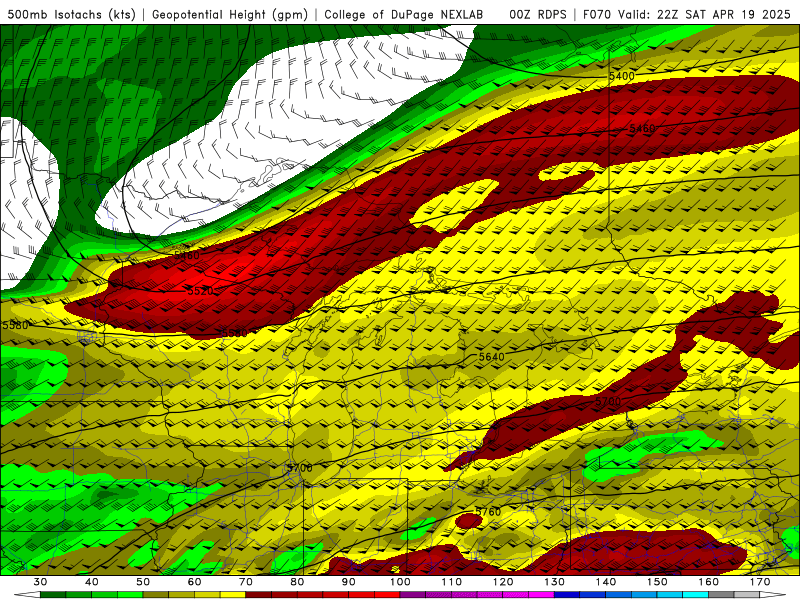Click the 5640 height contour label
This screenshot has height=600, width=800.
[491, 357]
